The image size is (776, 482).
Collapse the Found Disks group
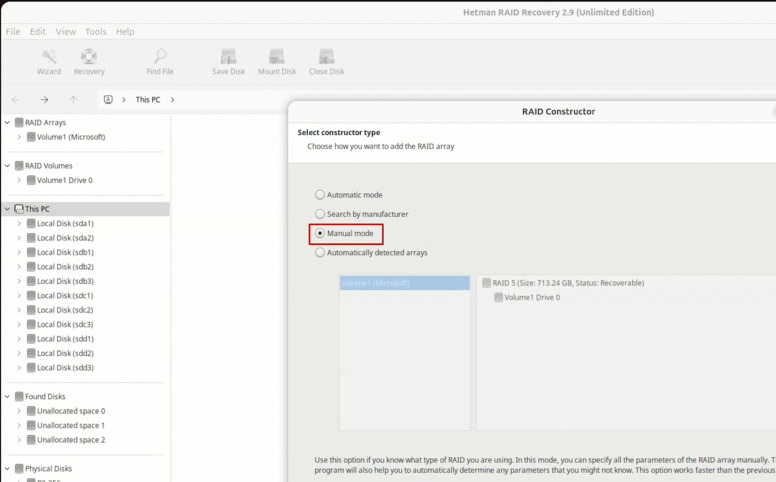click(x=7, y=396)
